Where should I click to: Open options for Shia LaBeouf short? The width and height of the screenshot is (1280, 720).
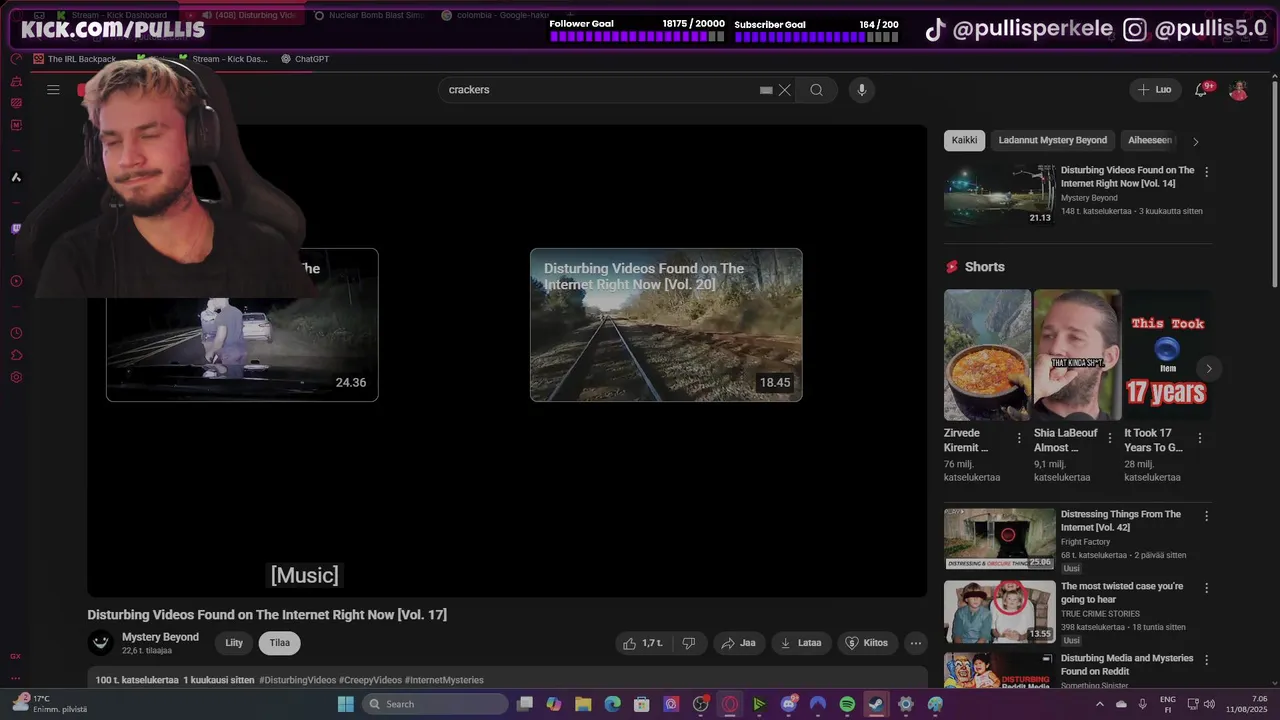[x=1109, y=438]
